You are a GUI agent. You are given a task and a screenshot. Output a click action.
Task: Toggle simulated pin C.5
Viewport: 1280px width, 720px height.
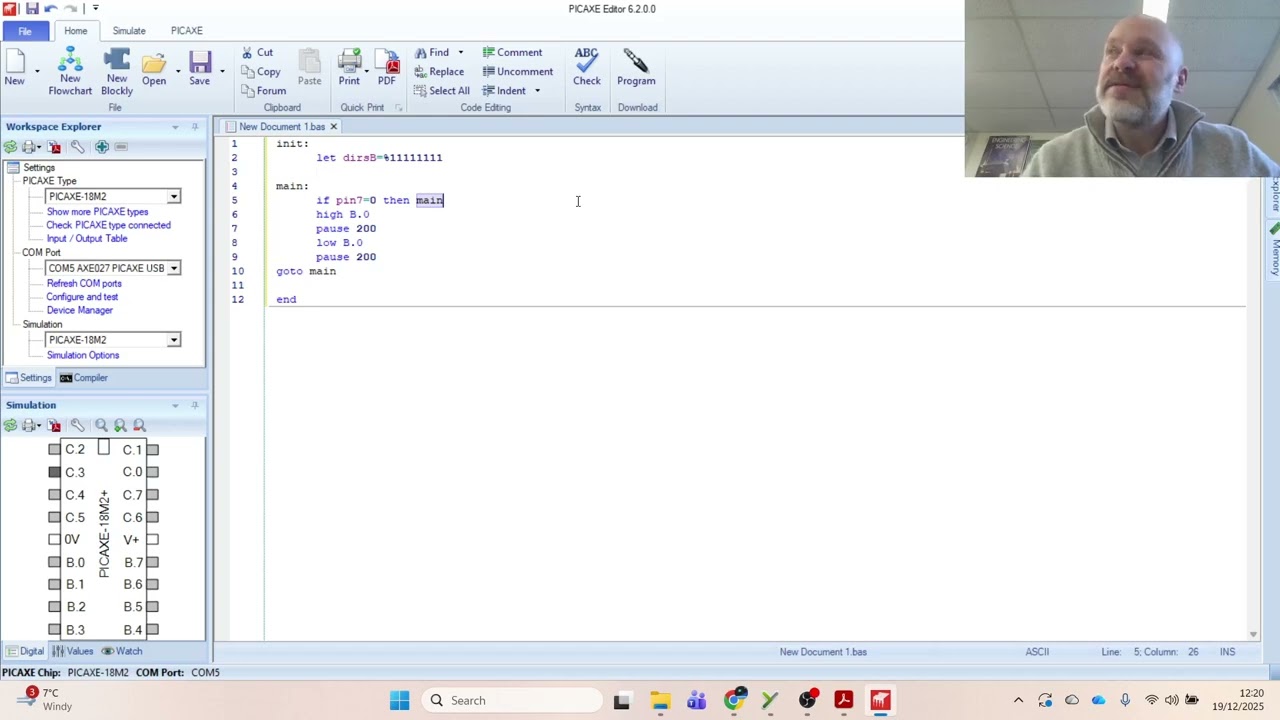coord(54,517)
